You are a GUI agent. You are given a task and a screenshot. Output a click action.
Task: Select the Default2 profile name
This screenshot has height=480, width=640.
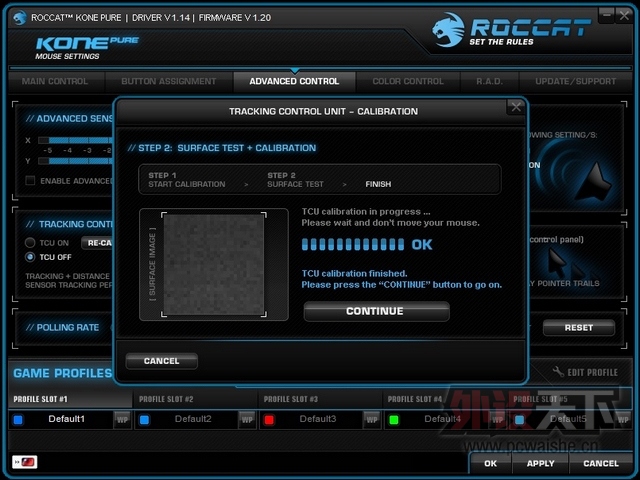tap(193, 419)
